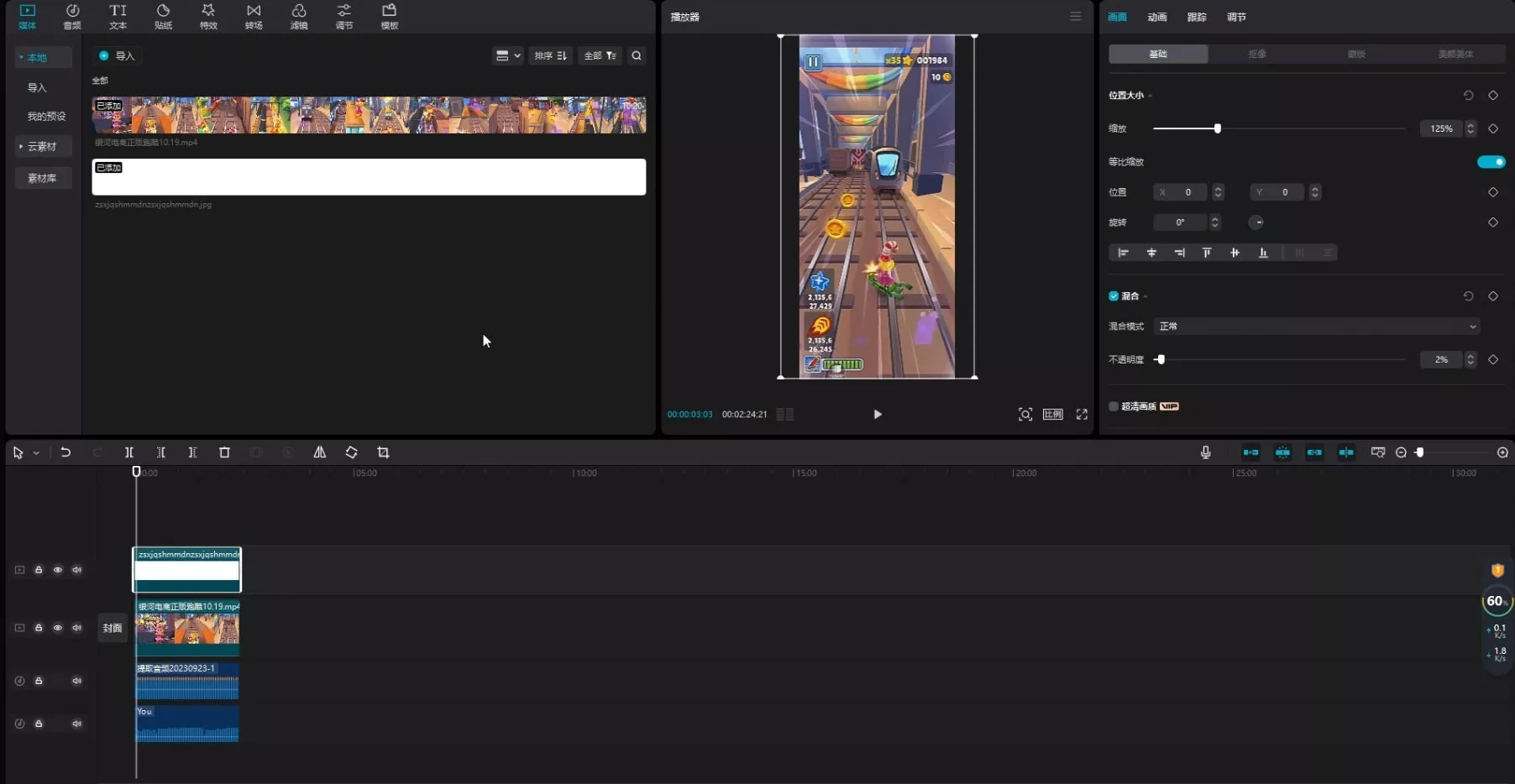
Task: Click the mirror flip icon
Action: (x=320, y=452)
